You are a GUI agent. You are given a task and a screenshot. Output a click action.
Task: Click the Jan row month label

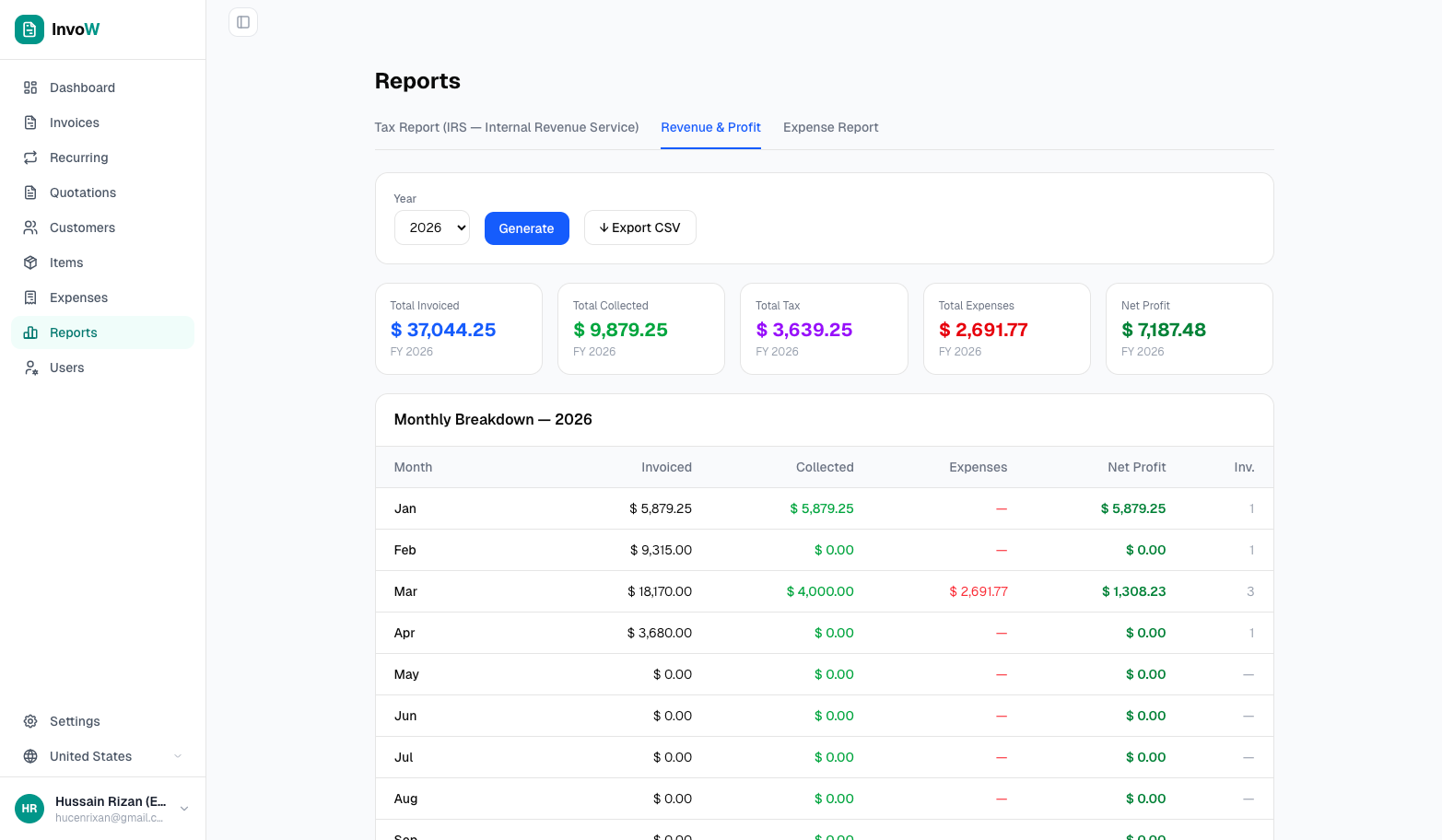point(405,508)
